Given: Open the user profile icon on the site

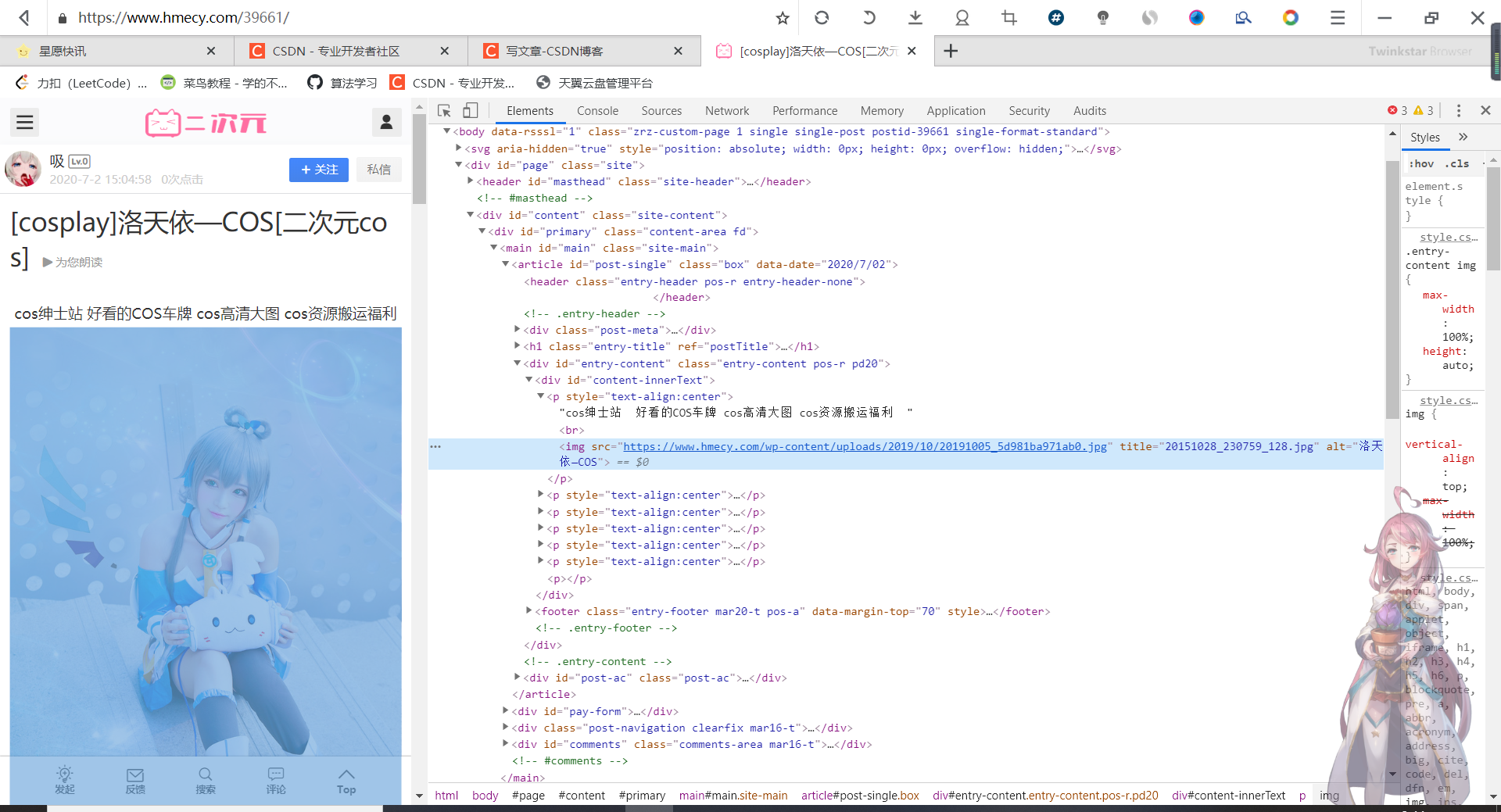Looking at the screenshot, I should (x=386, y=122).
